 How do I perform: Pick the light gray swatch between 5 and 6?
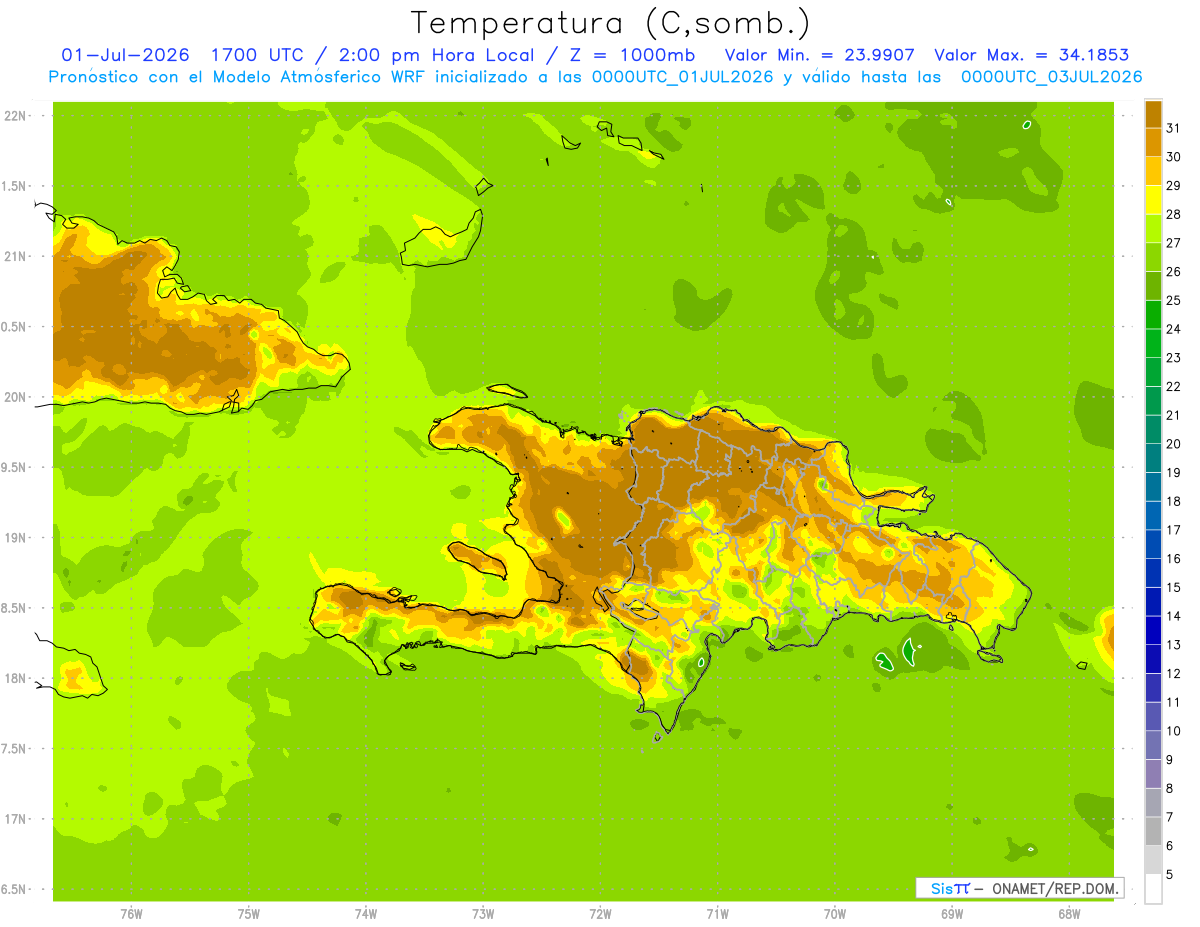(1153, 861)
